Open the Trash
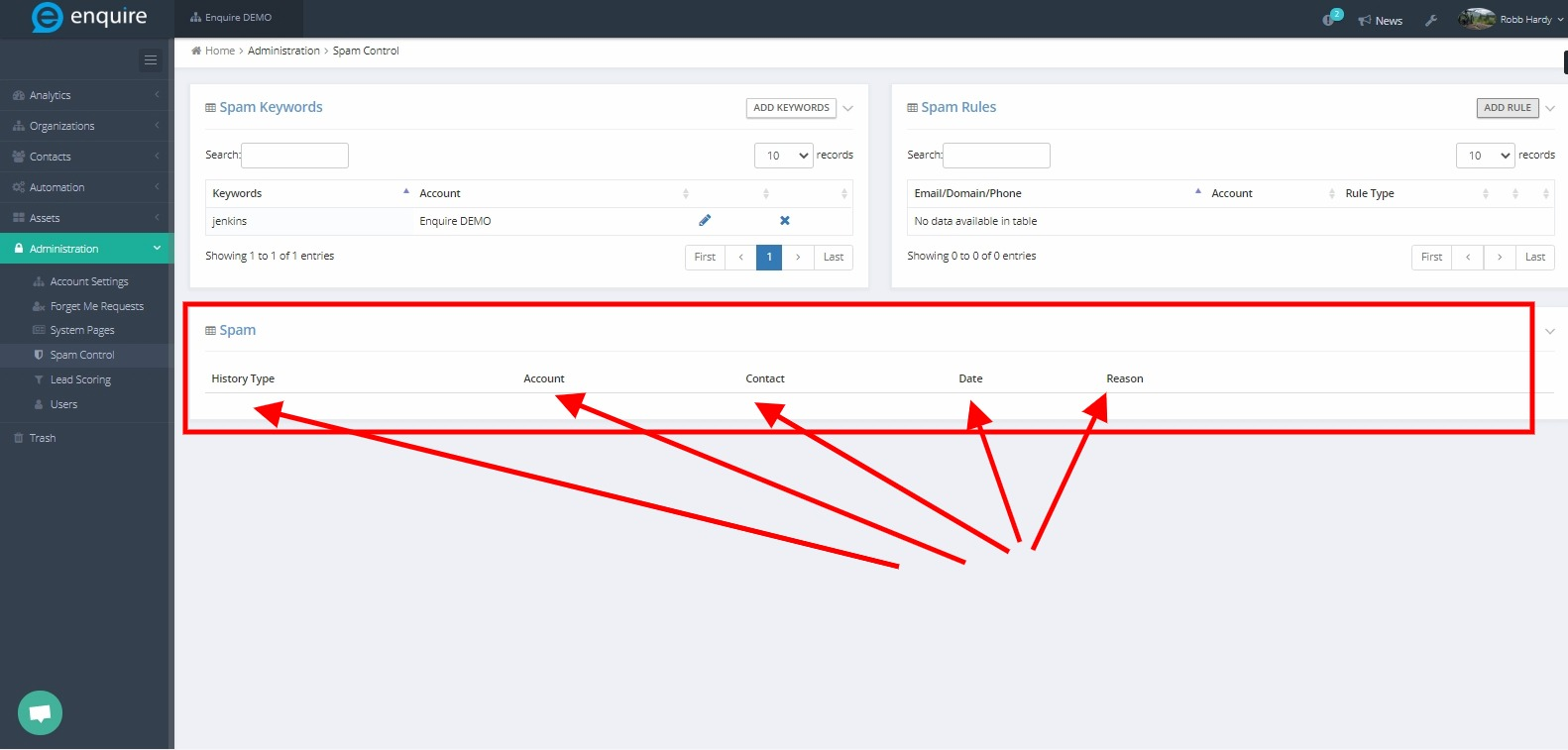 43,438
